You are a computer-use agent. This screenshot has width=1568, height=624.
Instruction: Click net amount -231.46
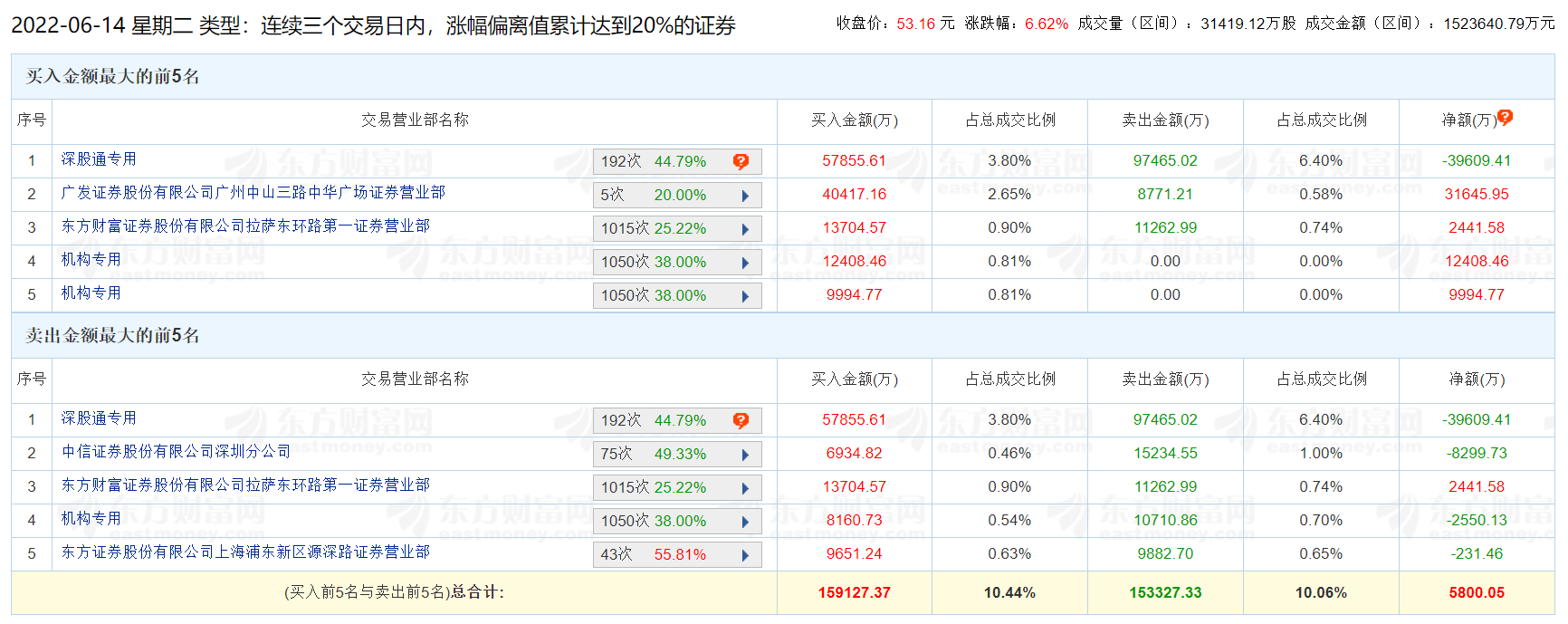[x=1477, y=554]
